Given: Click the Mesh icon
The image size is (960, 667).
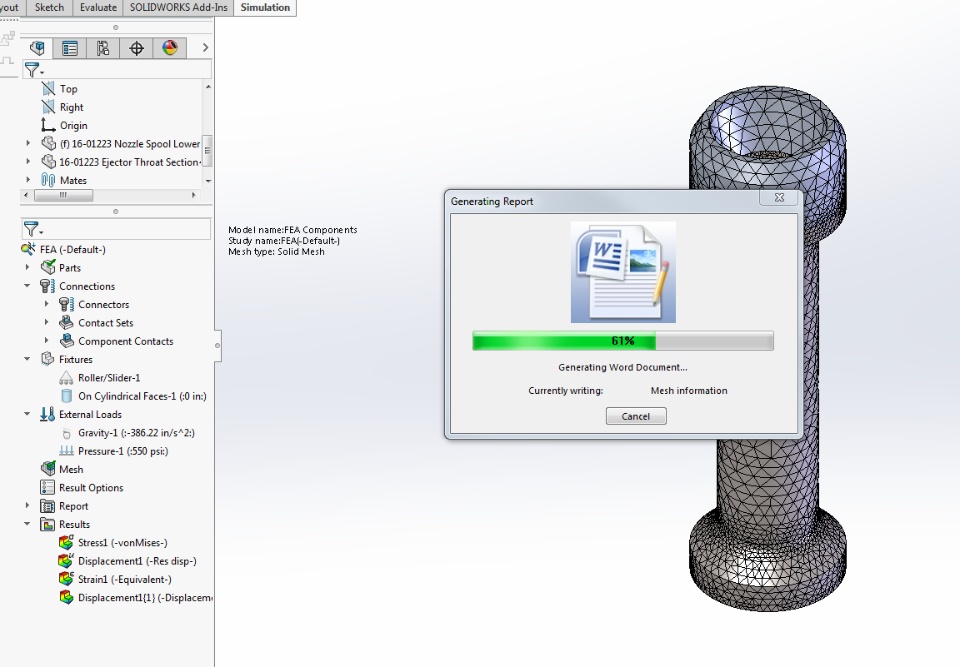Looking at the screenshot, I should (x=48, y=469).
